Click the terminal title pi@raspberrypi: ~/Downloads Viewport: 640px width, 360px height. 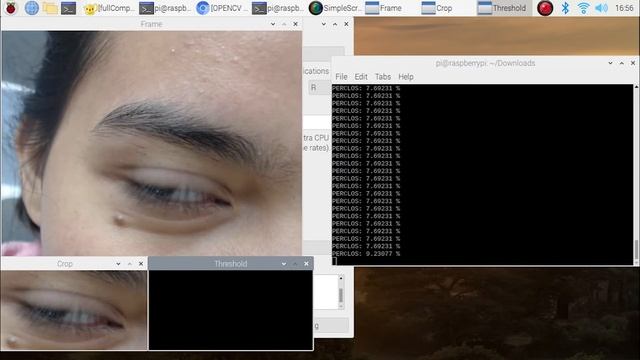485,63
